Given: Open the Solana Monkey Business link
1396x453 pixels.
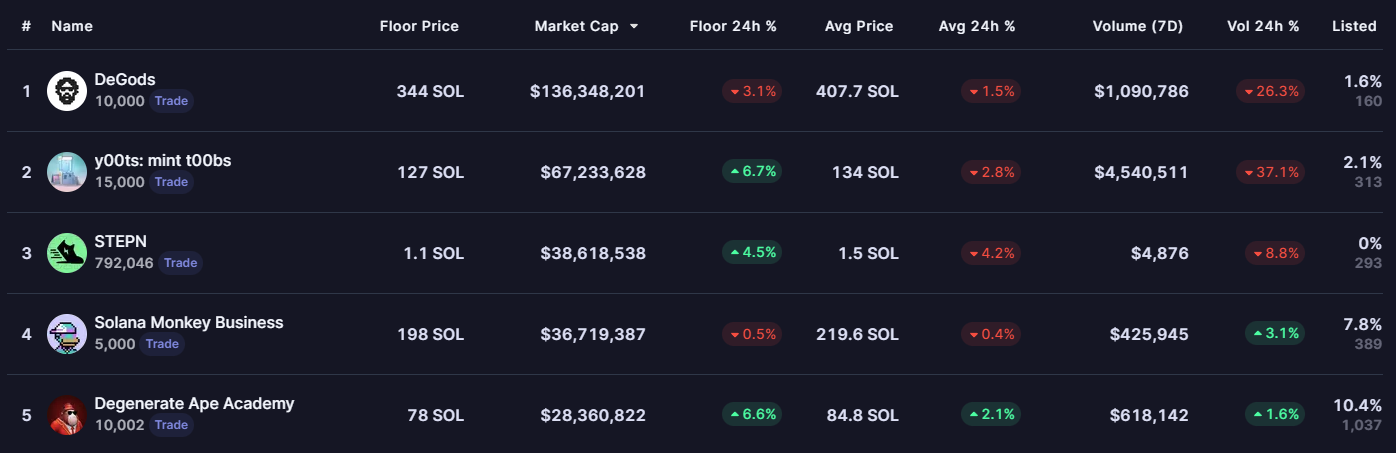Looking at the screenshot, I should (x=189, y=323).
